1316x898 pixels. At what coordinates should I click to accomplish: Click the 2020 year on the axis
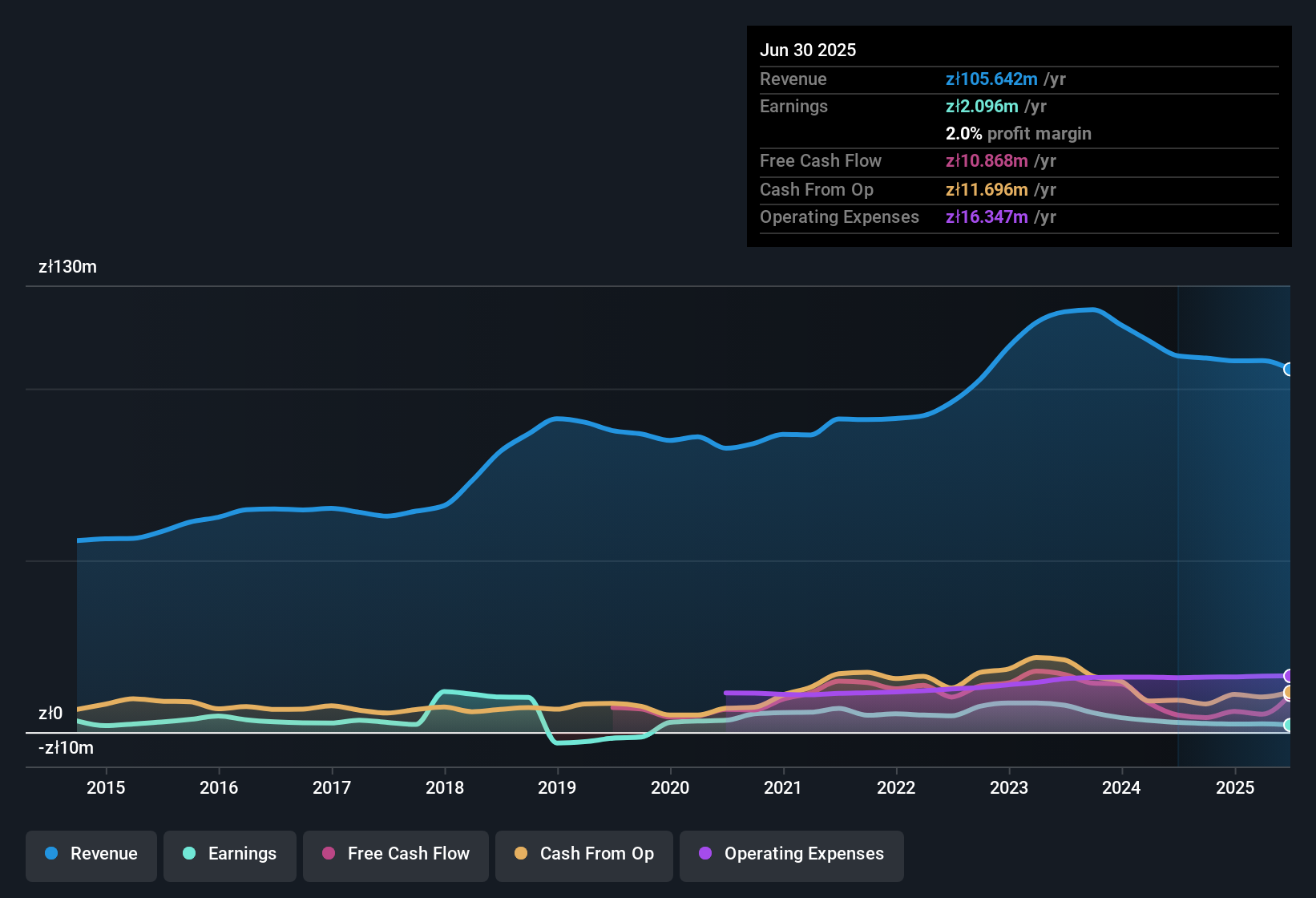pyautogui.click(x=670, y=788)
